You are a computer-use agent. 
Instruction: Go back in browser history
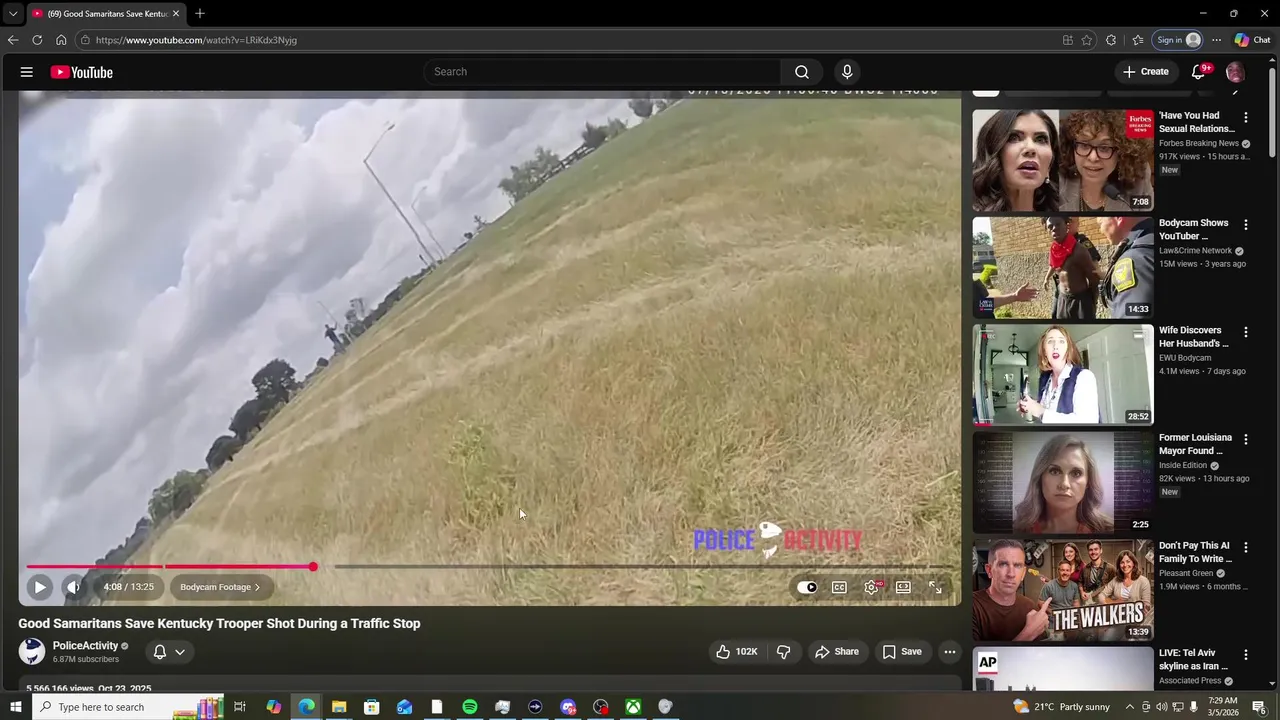pyautogui.click(x=13, y=40)
